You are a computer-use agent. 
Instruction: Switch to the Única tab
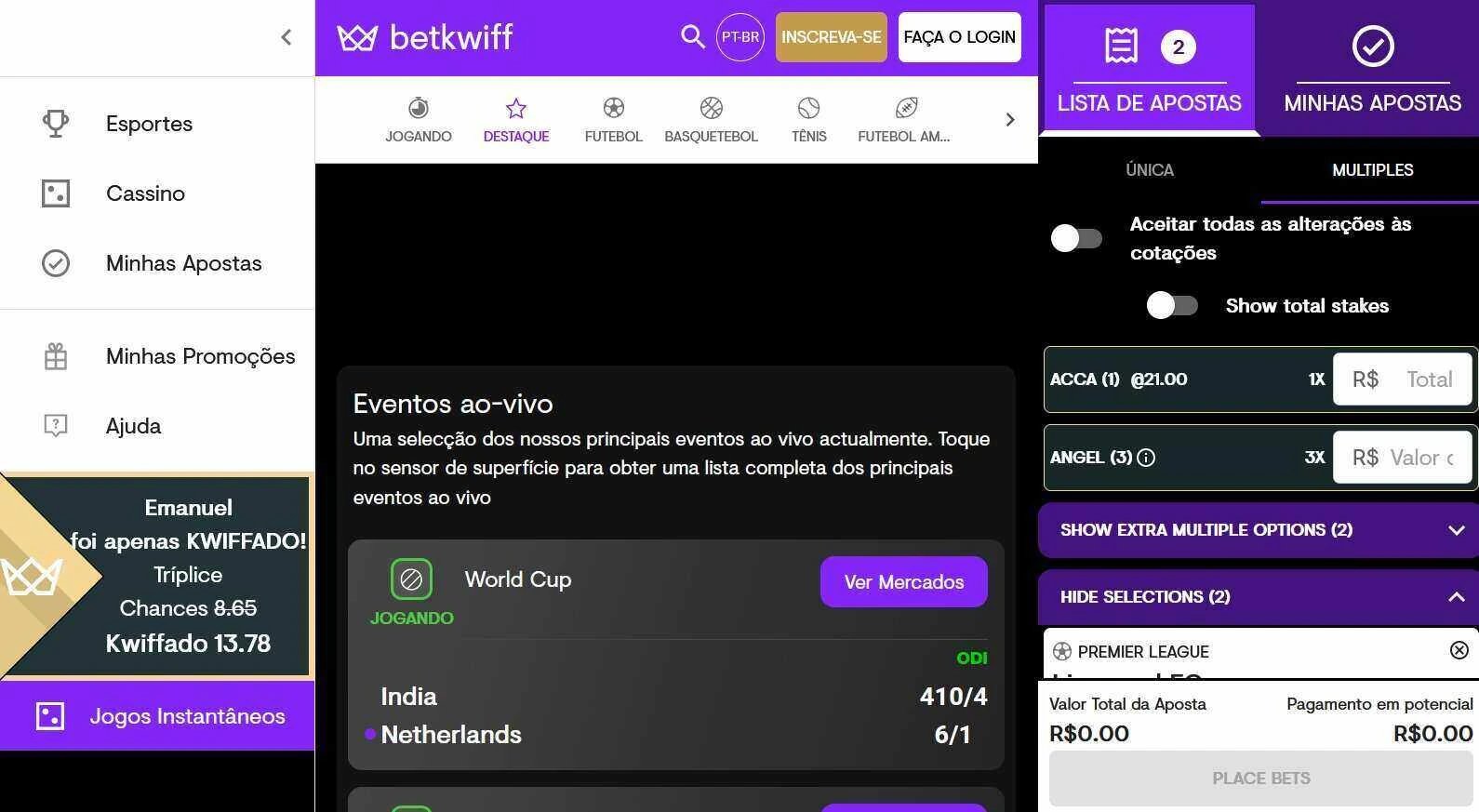1150,170
